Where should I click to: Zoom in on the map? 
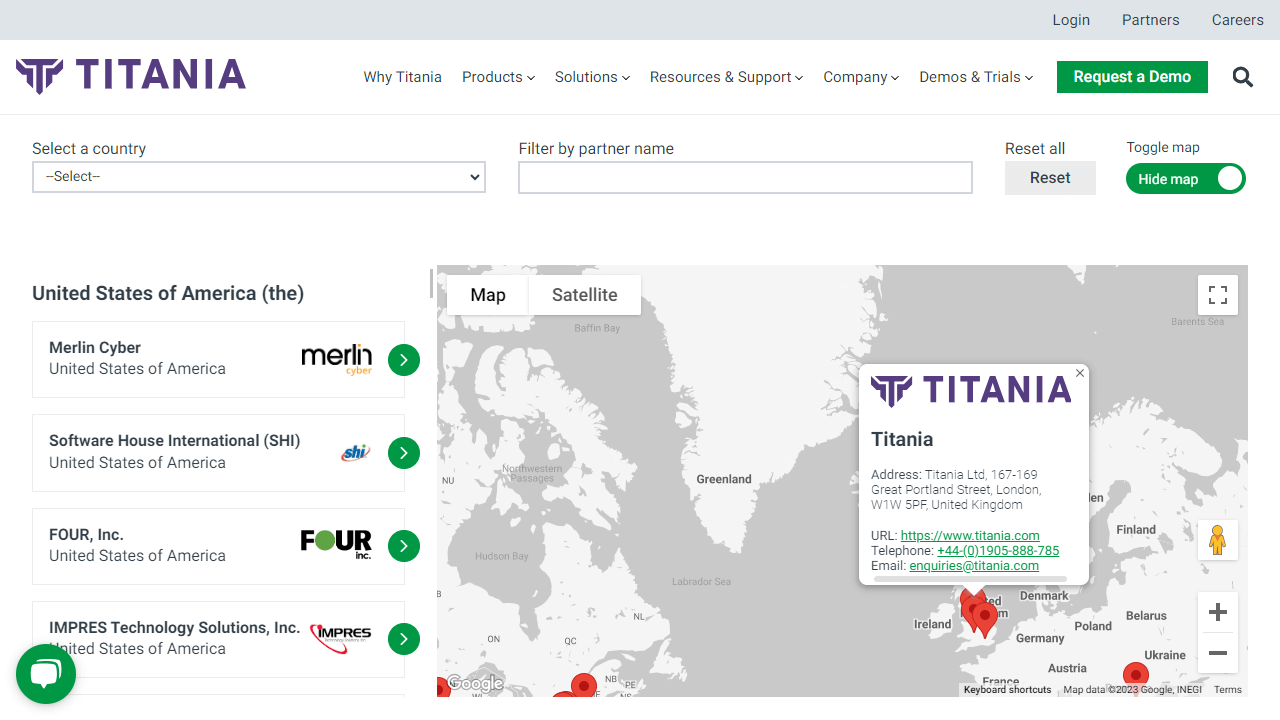tap(1218, 612)
